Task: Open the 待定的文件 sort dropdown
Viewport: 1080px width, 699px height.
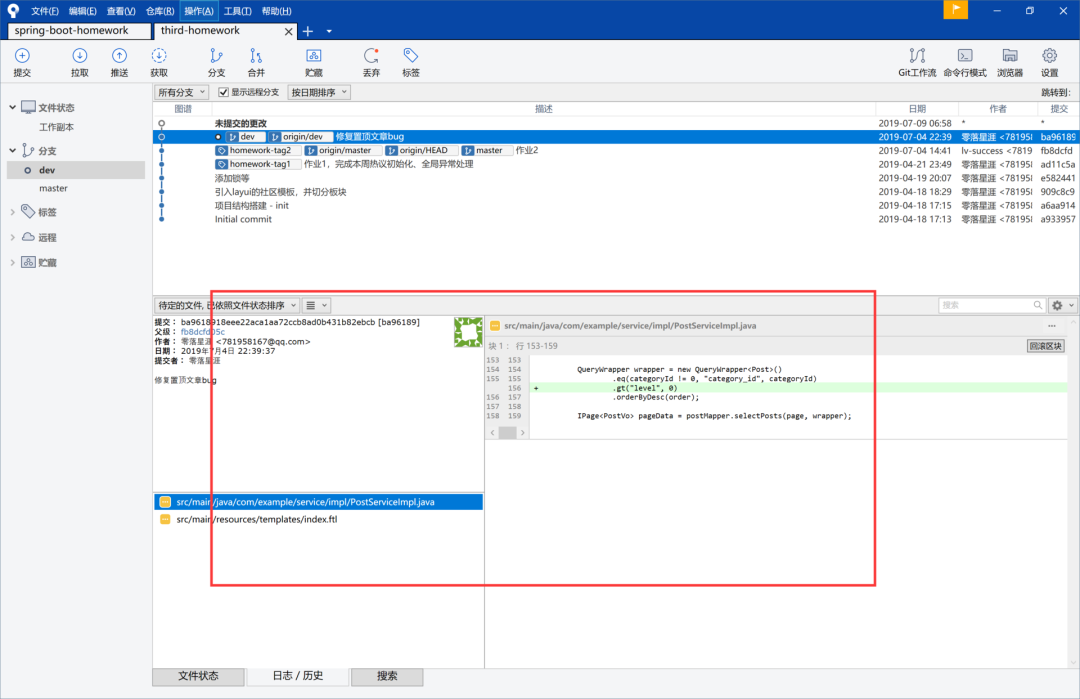Action: (x=227, y=305)
